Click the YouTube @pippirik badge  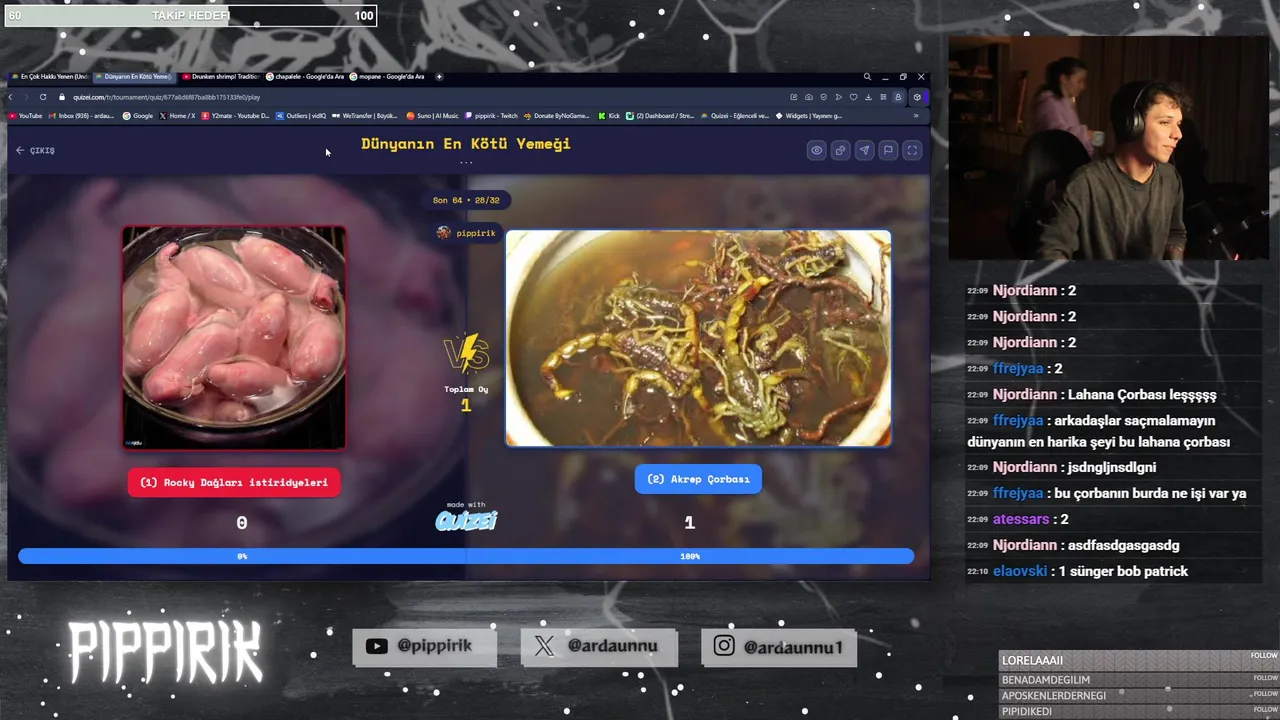tap(425, 646)
